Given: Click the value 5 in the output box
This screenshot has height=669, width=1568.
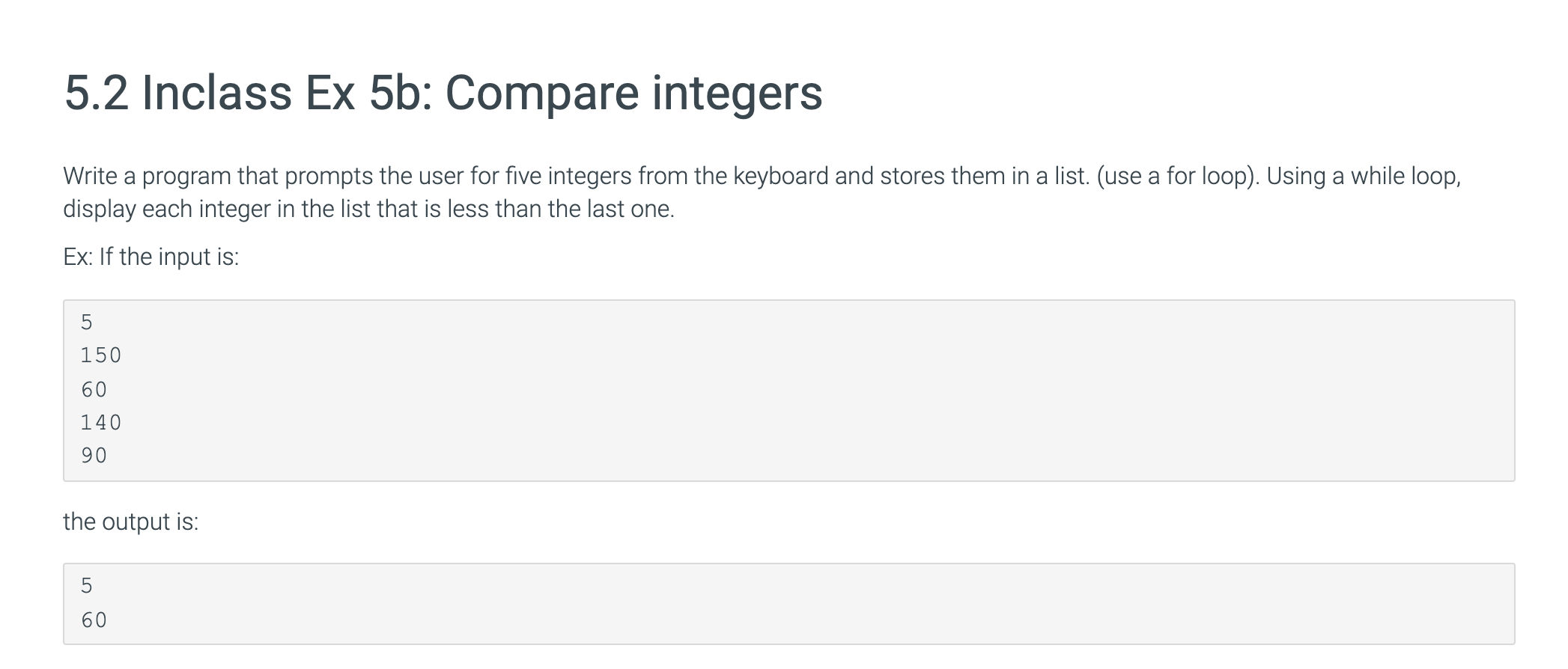Looking at the screenshot, I should coord(87,586).
